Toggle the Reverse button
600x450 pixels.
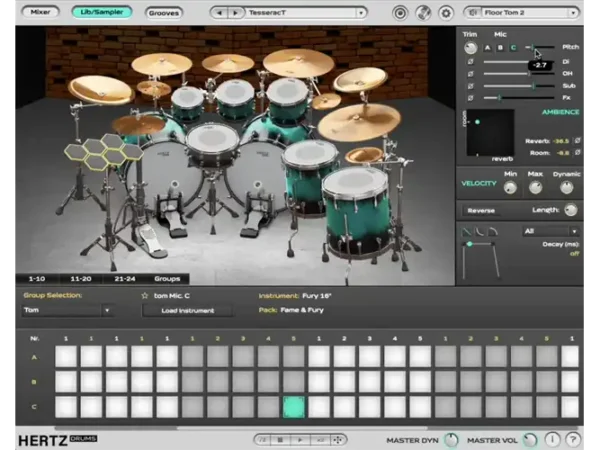(x=481, y=210)
